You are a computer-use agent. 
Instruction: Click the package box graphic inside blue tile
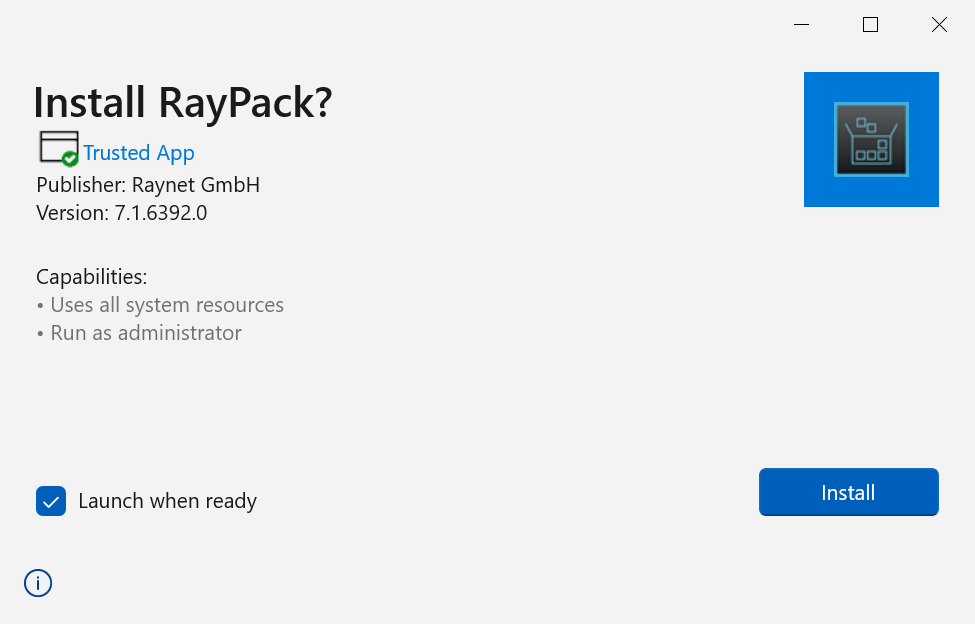click(871, 139)
